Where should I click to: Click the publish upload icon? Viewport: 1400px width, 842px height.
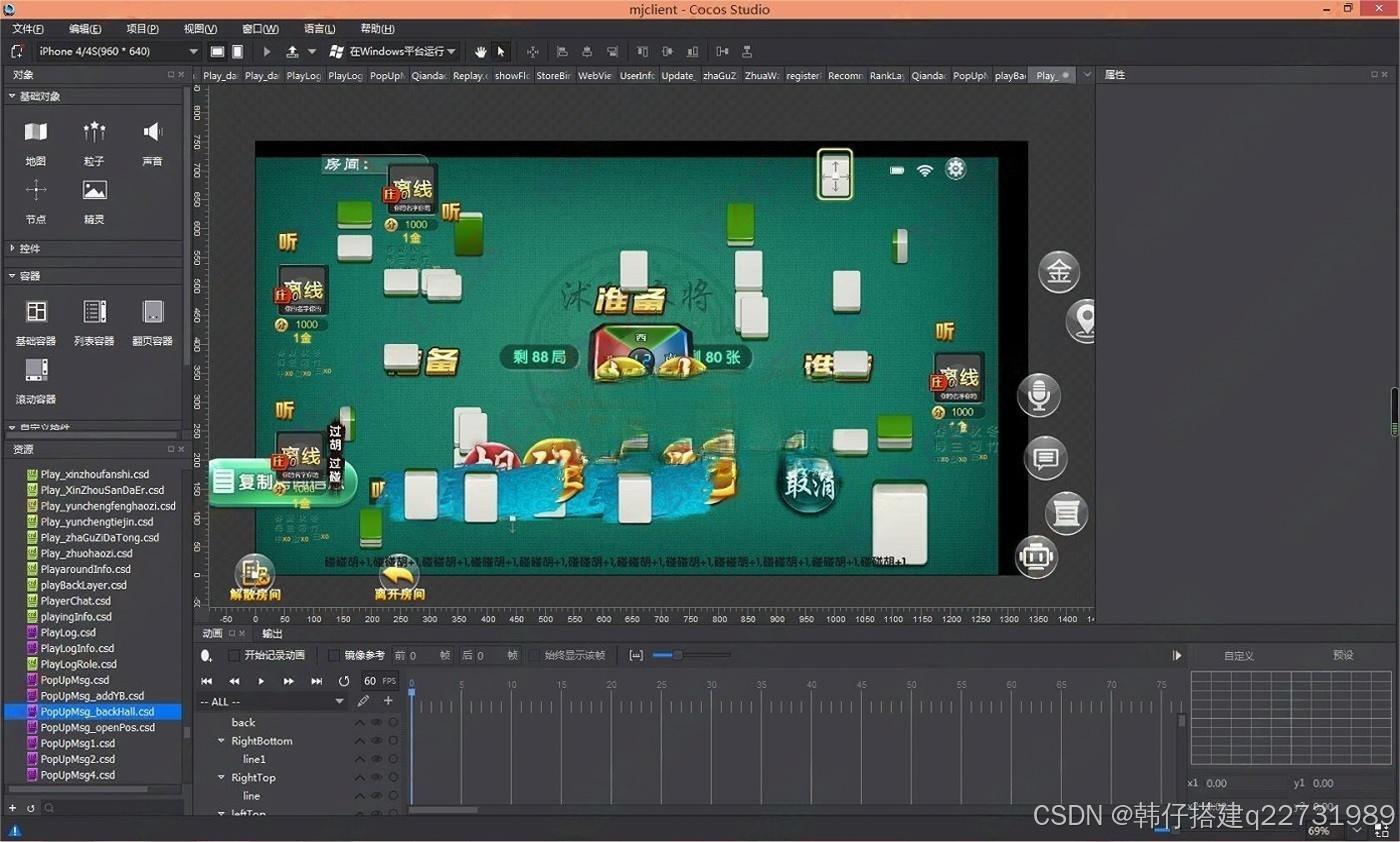(x=292, y=51)
